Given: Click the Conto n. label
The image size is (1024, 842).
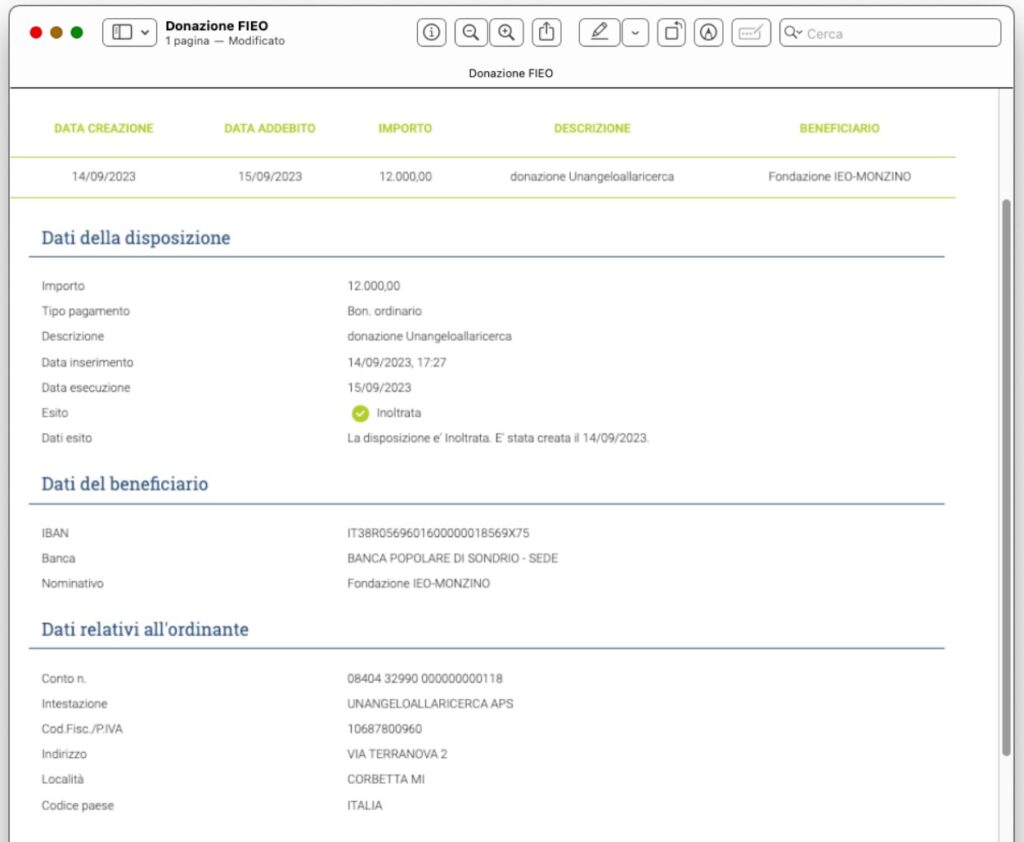Looking at the screenshot, I should (64, 679).
